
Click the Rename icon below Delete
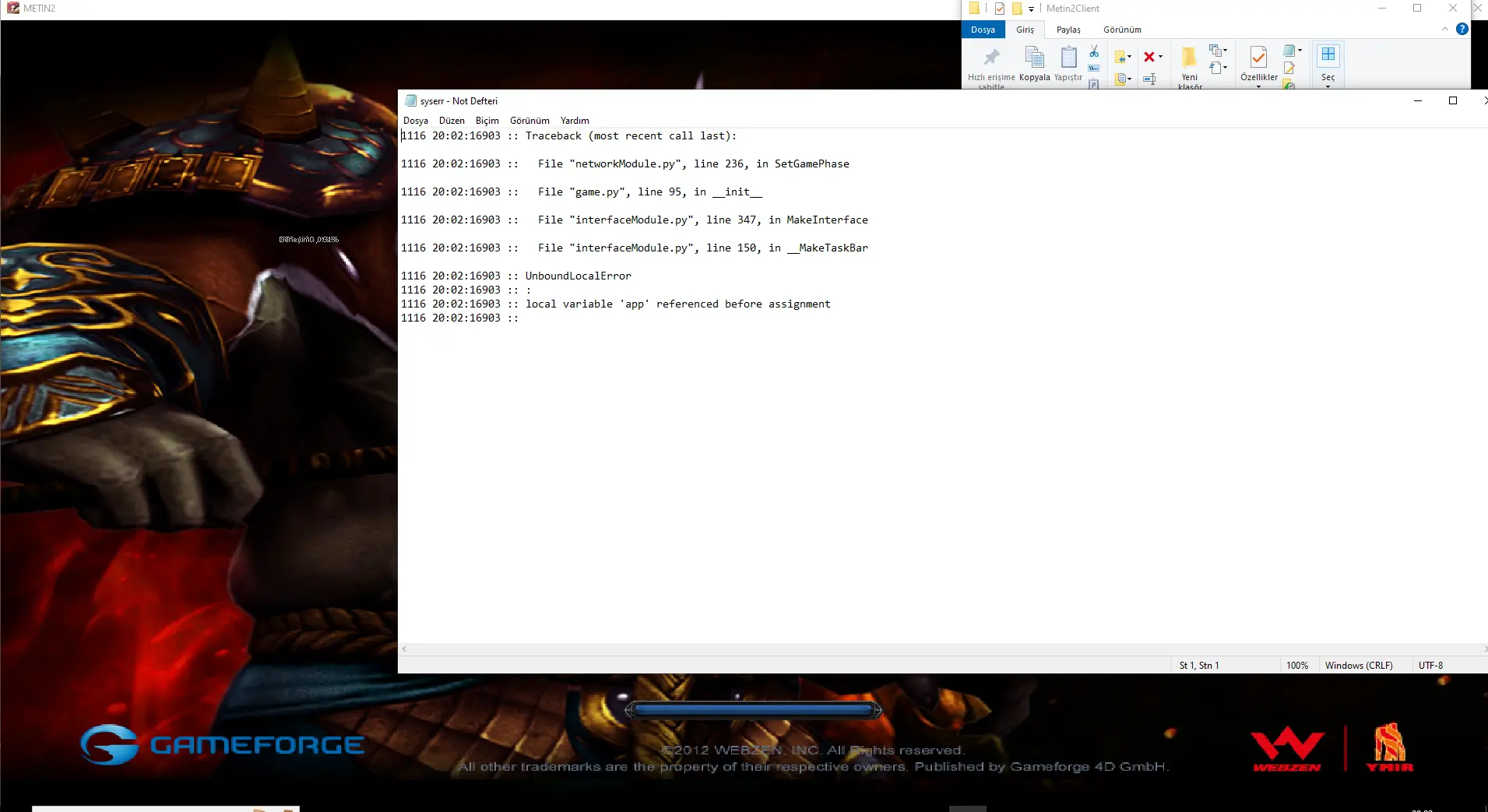click(1149, 79)
